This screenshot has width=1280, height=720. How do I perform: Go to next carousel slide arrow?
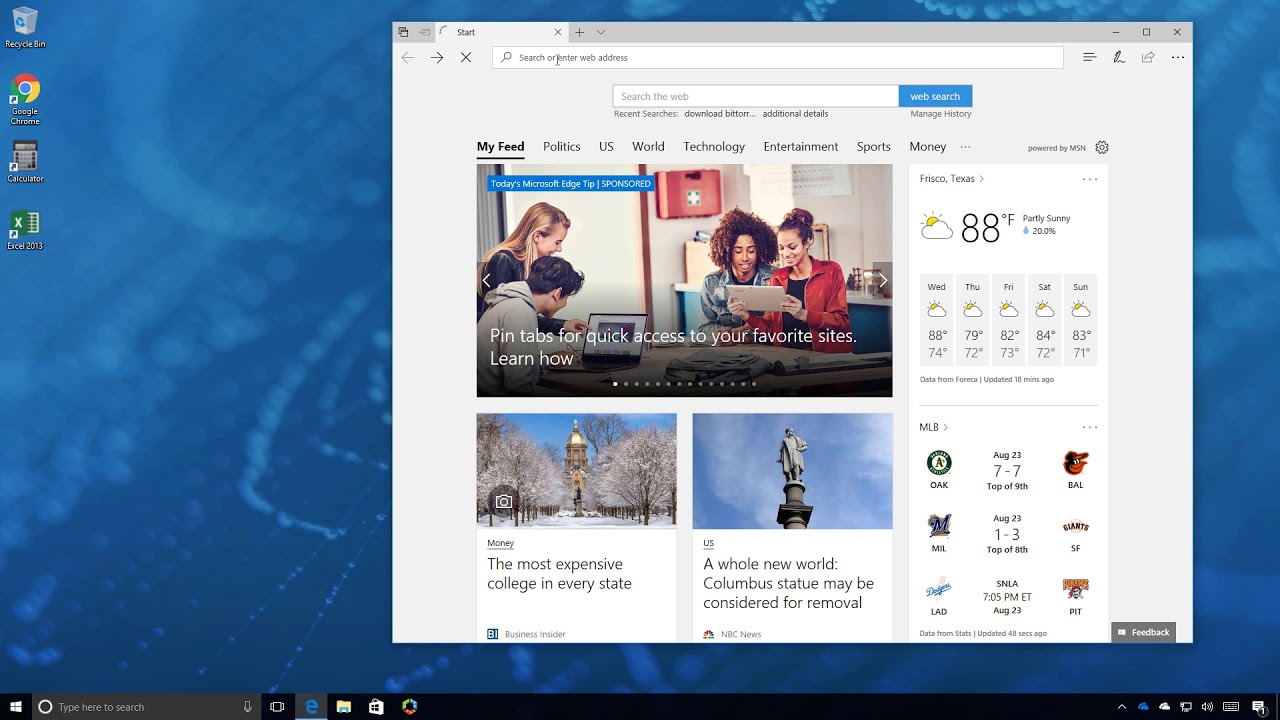tap(882, 281)
